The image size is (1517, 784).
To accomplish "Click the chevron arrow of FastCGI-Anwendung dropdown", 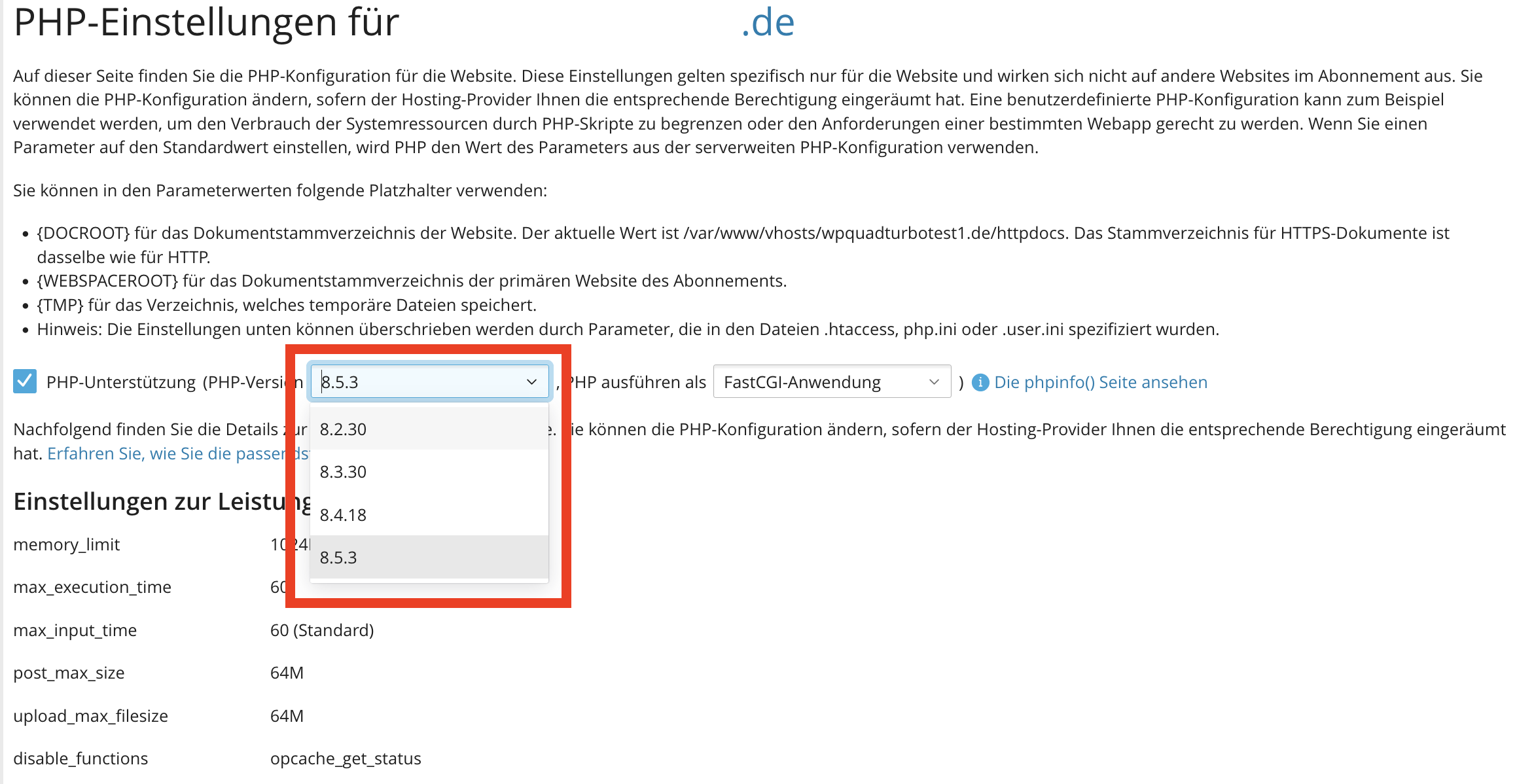I will (934, 382).
